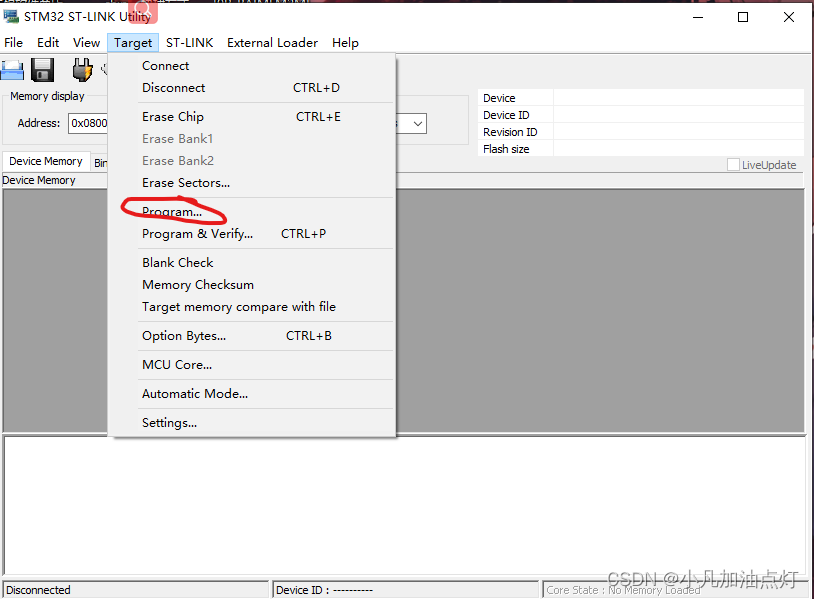Maximize the ST-LINK Utility window
The width and height of the screenshot is (814, 599).
743,17
